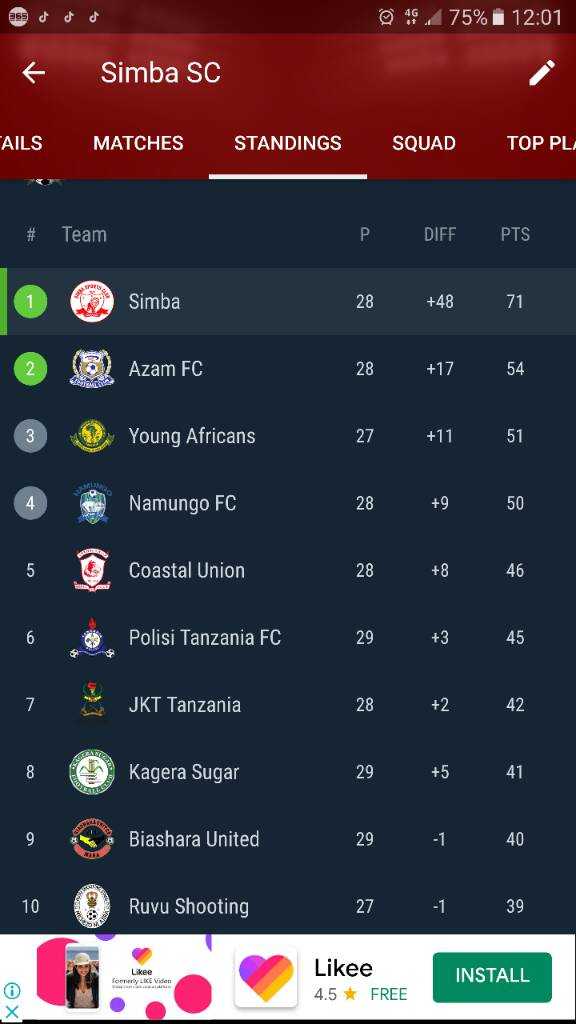Open Polisi Tanzania FC team row

click(288, 637)
